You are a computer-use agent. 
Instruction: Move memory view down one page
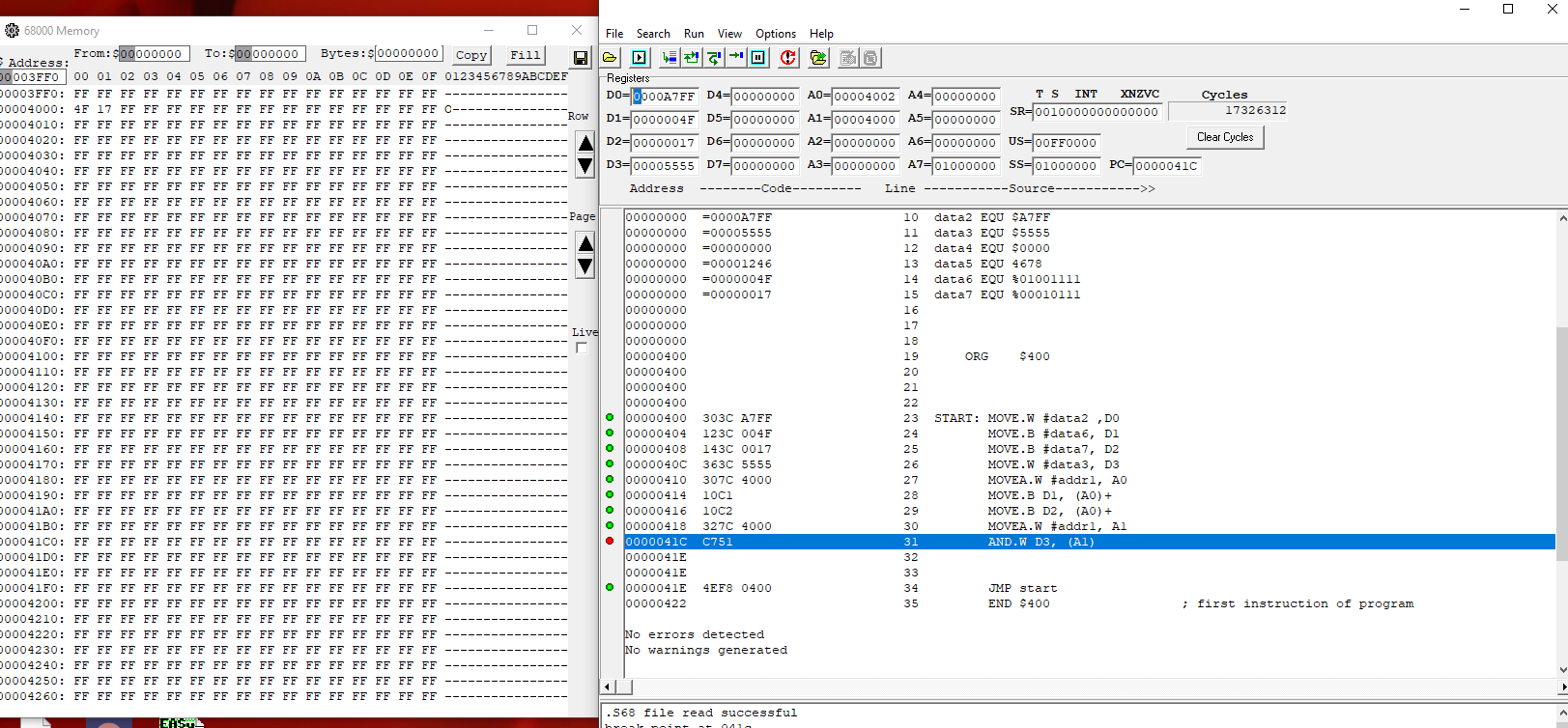[584, 266]
